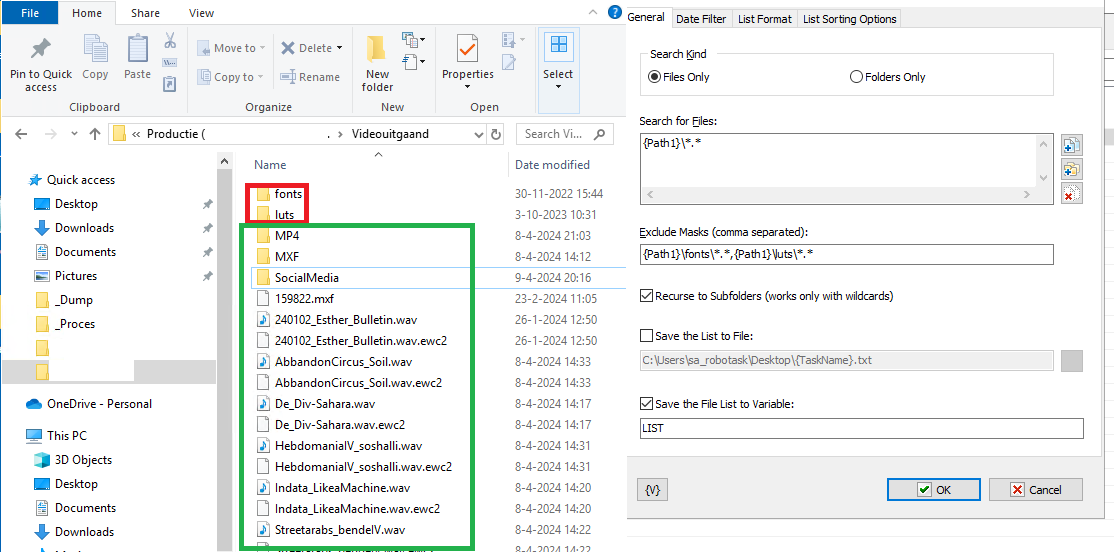The width and height of the screenshot is (1114, 552).
Task: Open the View ribbon tab
Action: point(201,13)
